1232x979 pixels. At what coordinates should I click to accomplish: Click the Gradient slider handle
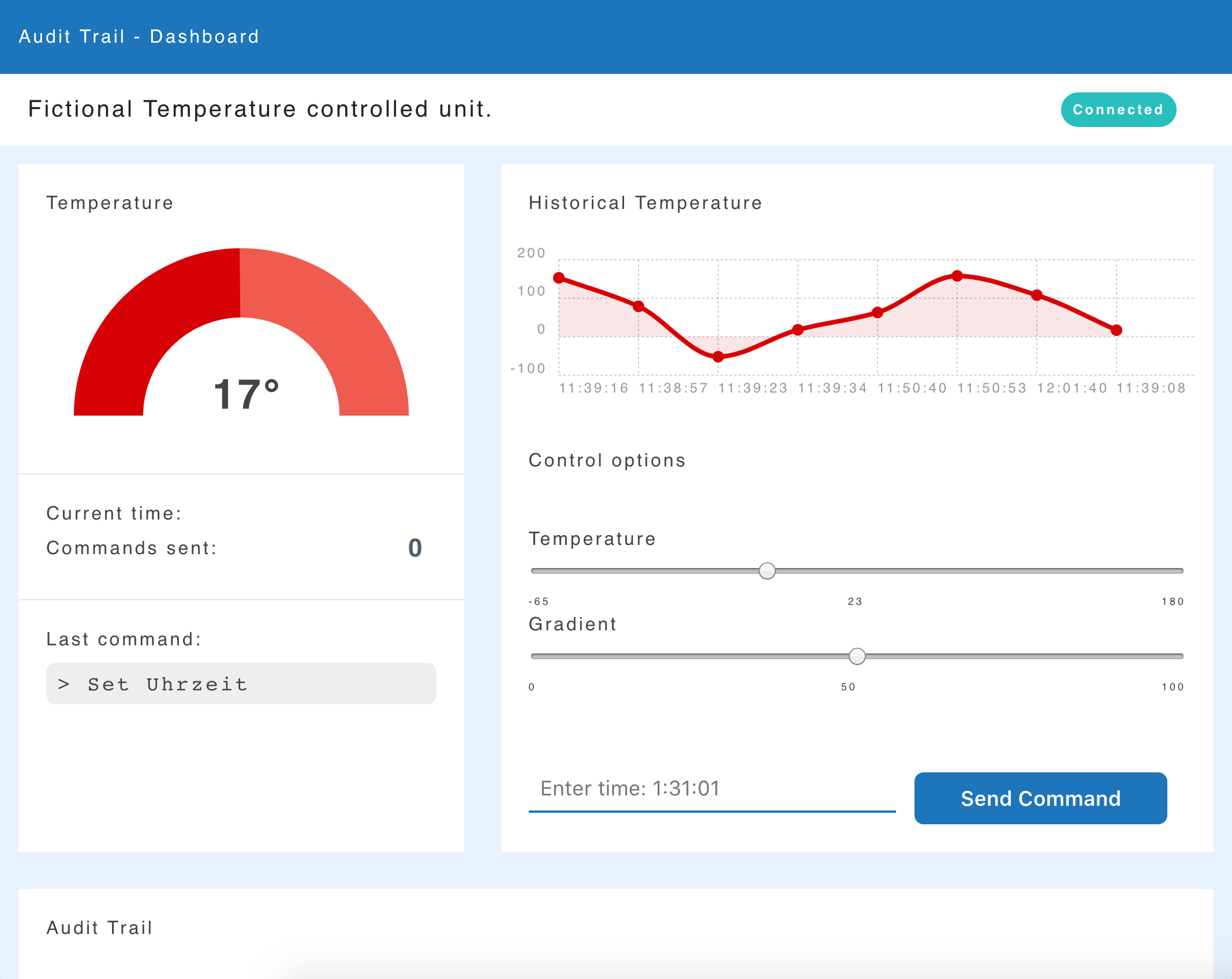(x=857, y=656)
